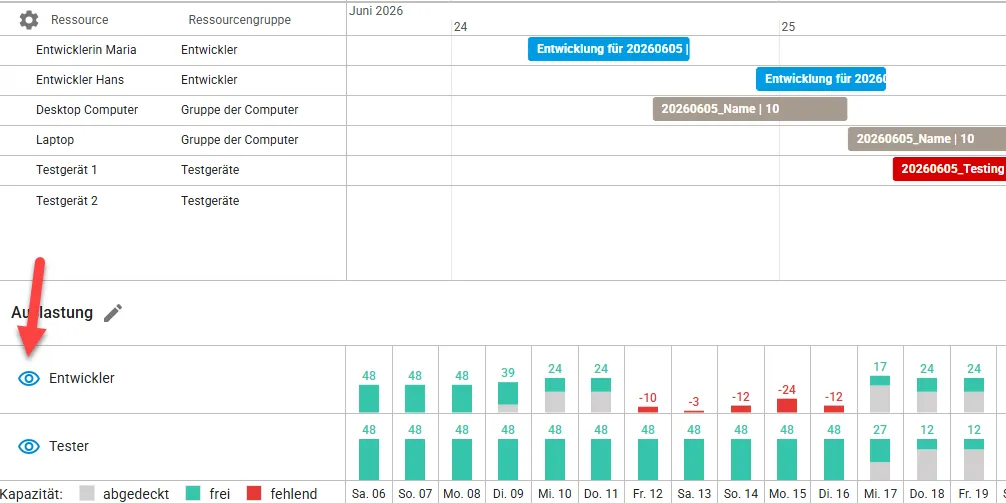The width and height of the screenshot is (1006, 503).
Task: Click the grey abgedeckt legend swatch
Action: pyautogui.click(x=87, y=493)
